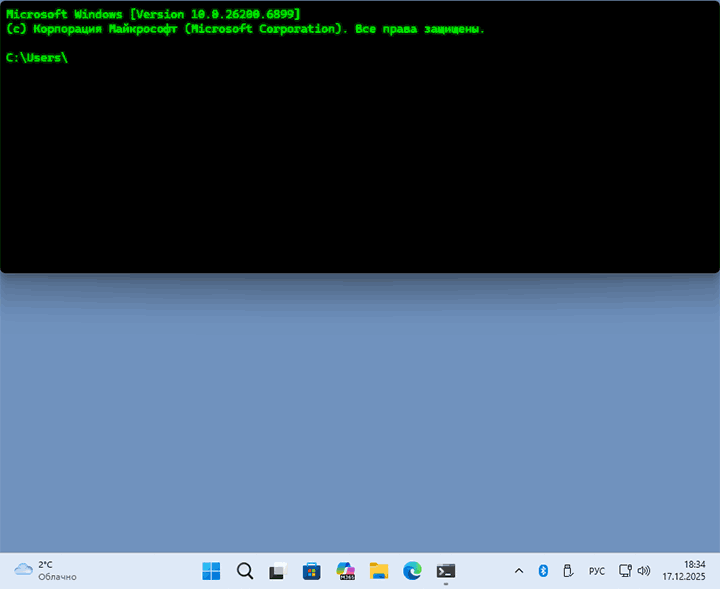Click the volume speaker tray icon
The height and width of the screenshot is (589, 720).
(643, 571)
